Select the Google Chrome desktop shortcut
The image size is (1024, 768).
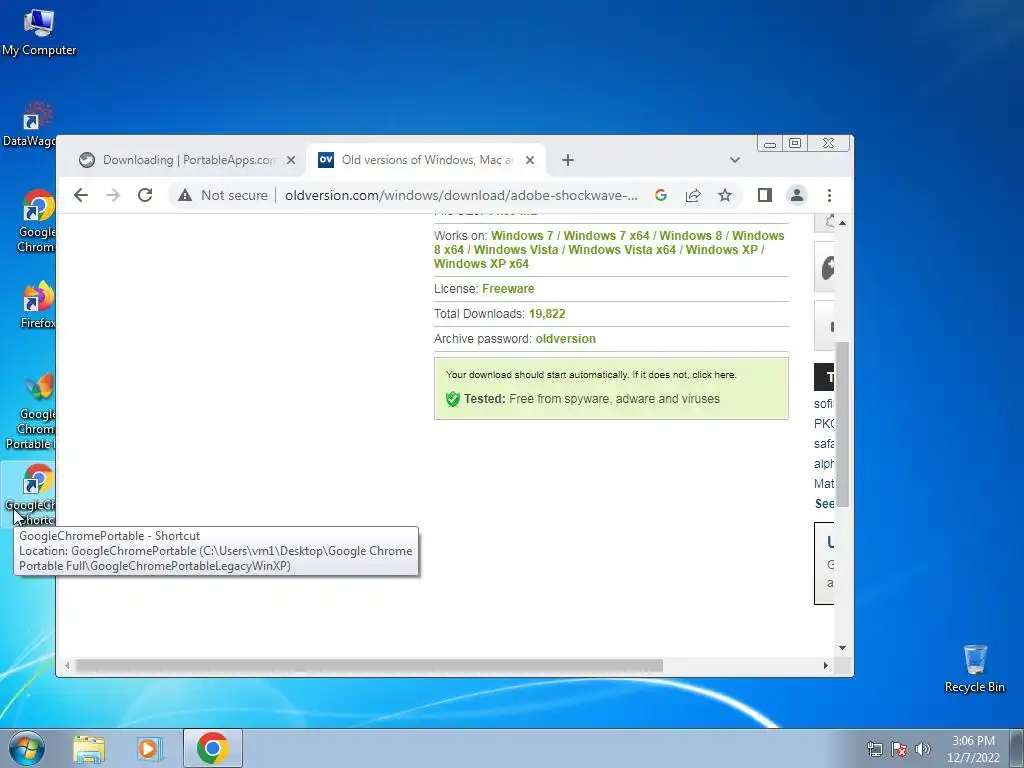(37, 221)
